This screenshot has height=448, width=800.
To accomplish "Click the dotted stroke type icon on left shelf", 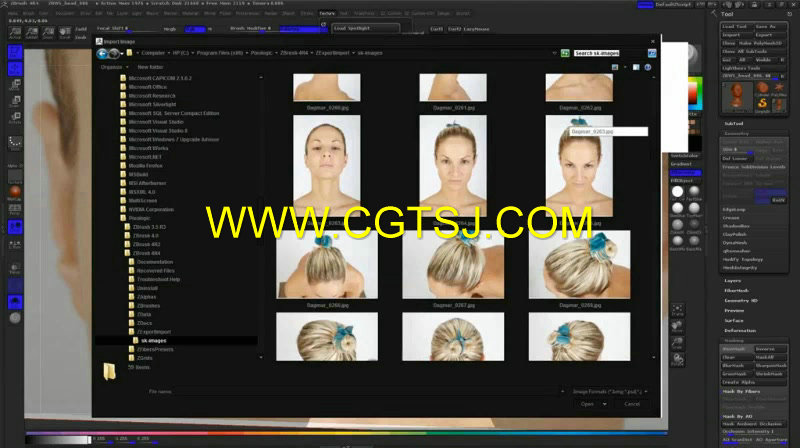I will [15, 142].
